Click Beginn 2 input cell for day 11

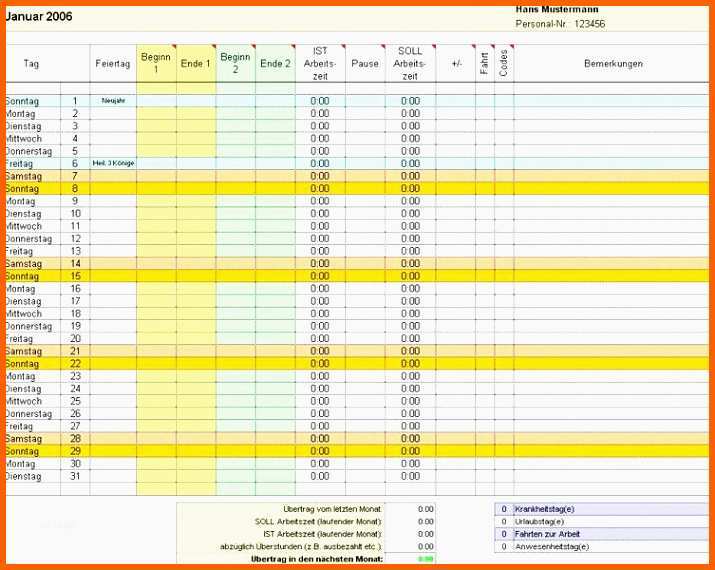point(236,226)
